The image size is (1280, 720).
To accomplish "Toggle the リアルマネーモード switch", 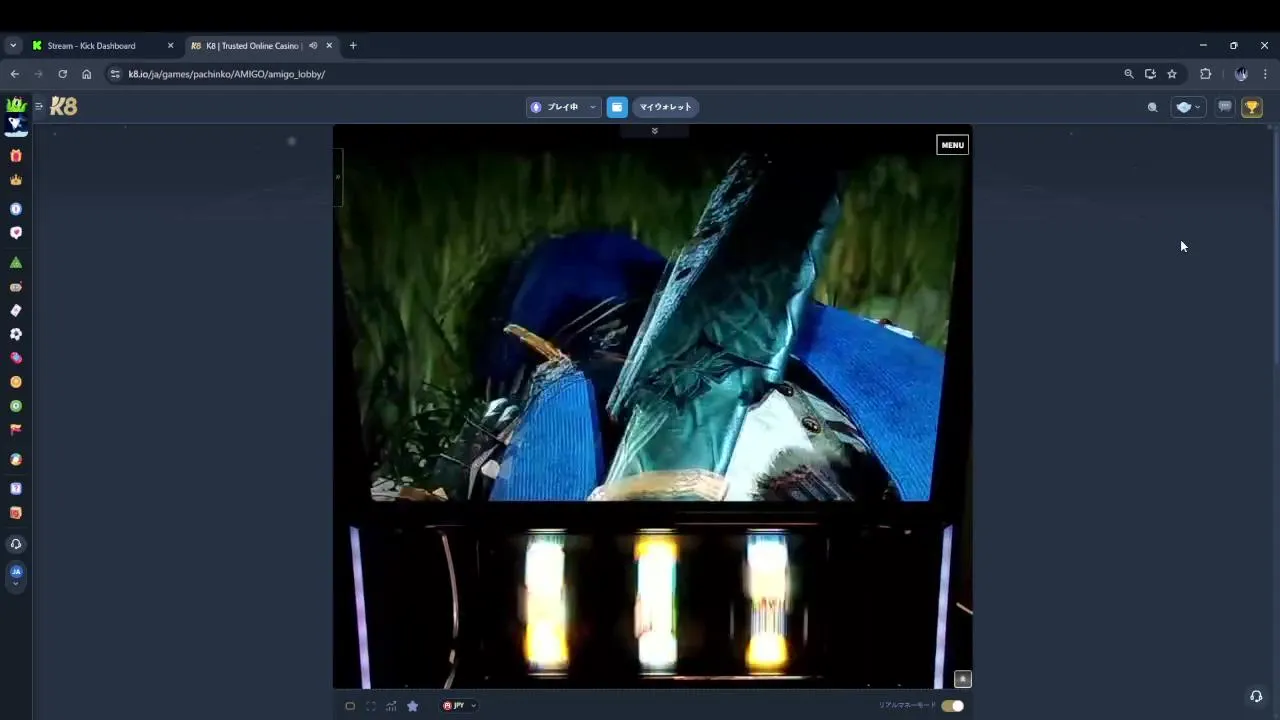I will tap(952, 706).
